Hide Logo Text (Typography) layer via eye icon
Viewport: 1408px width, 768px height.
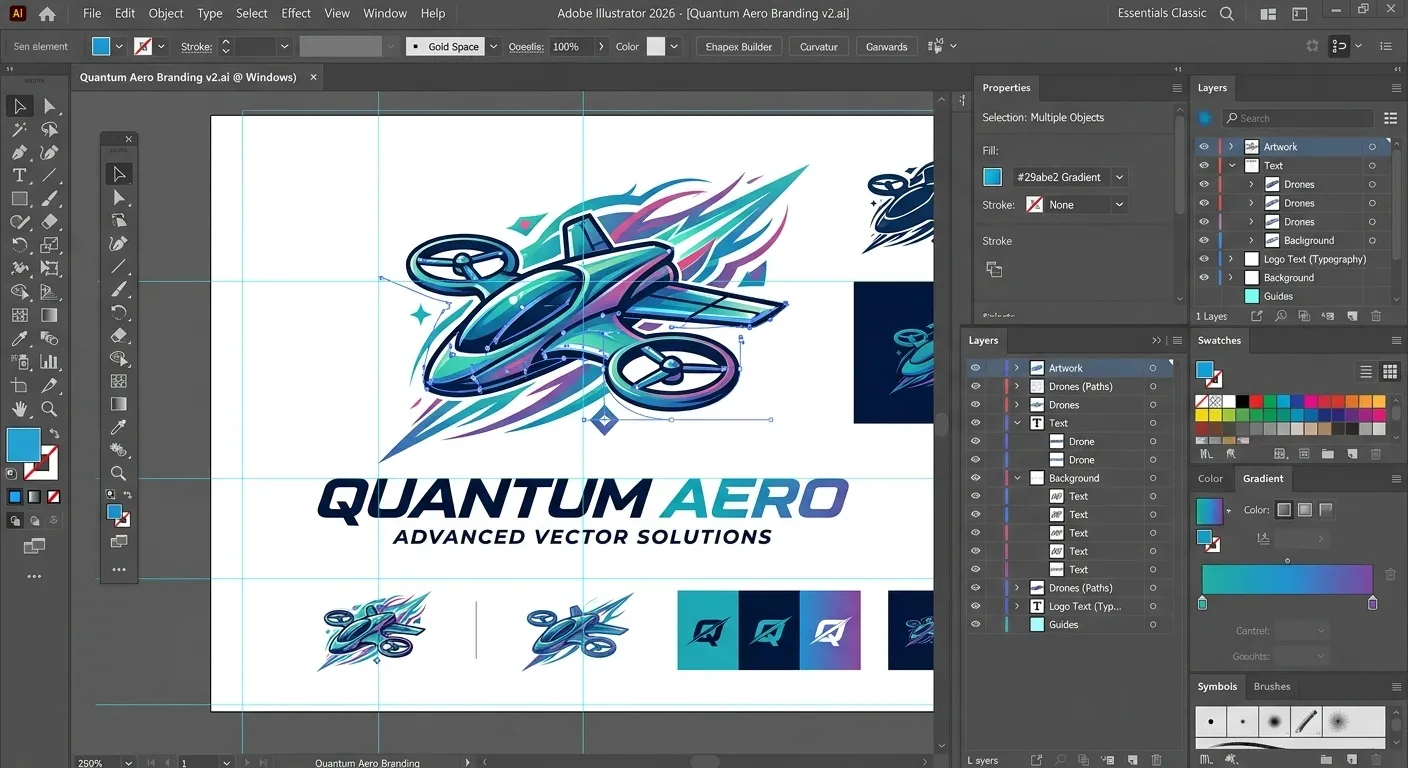click(1204, 259)
